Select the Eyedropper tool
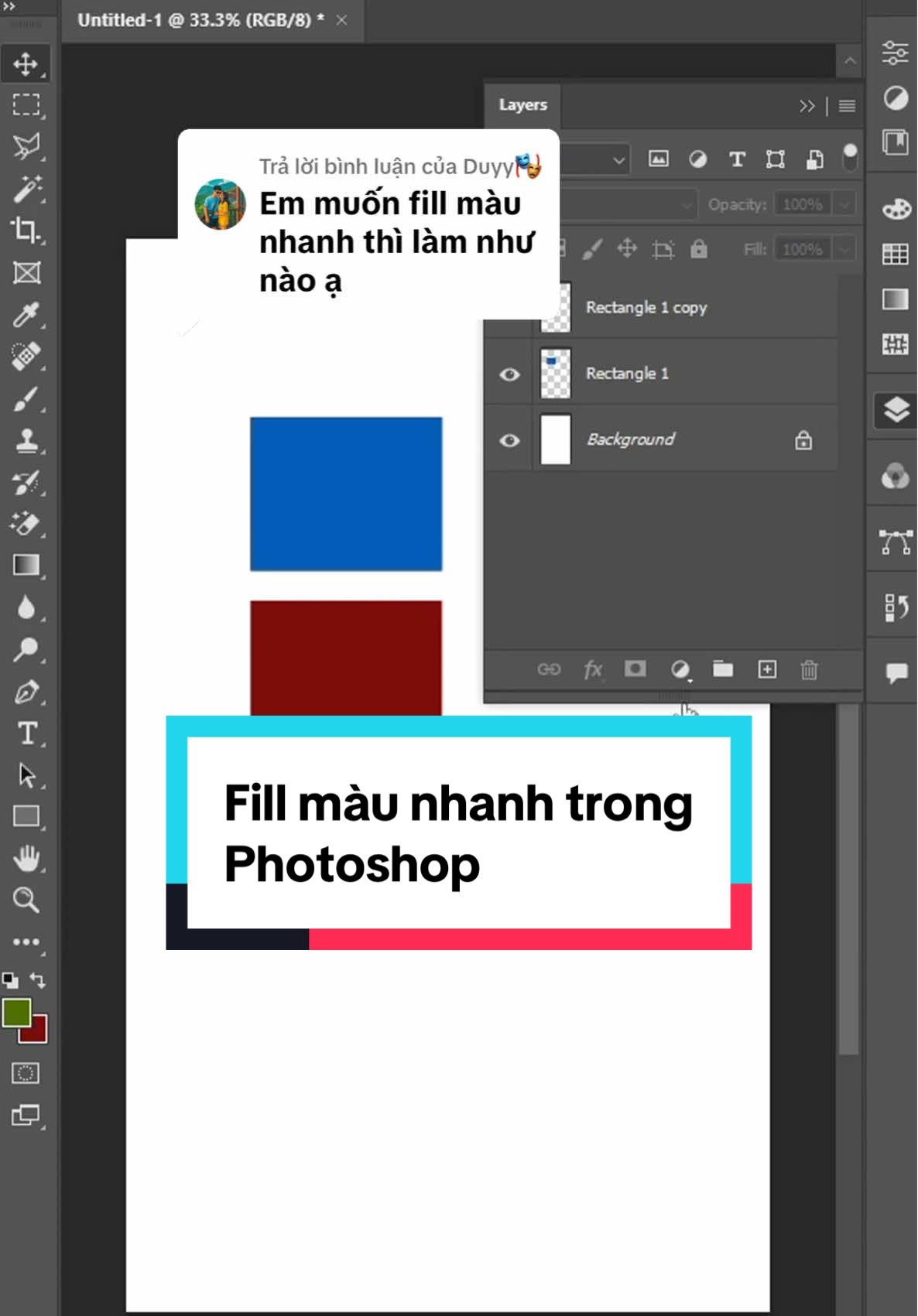This screenshot has height=1316, width=918. tap(26, 315)
